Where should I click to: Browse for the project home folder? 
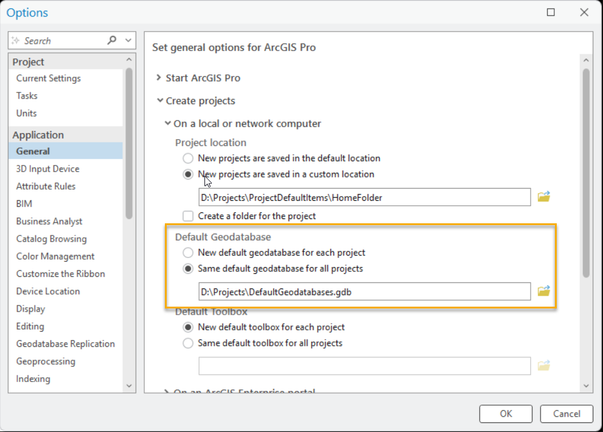544,197
